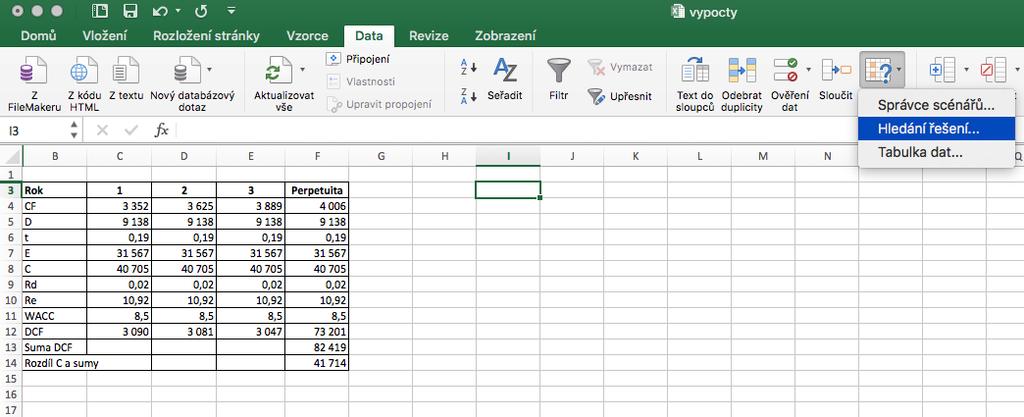This screenshot has width=1024, height=417.
Task: Select column F header
Action: coord(317,156)
